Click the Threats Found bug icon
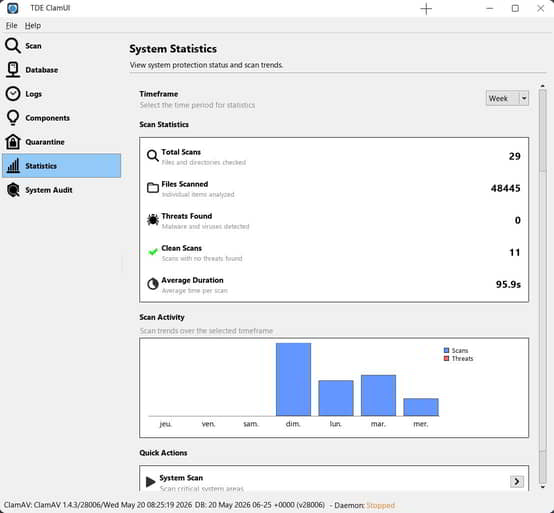The width and height of the screenshot is (554, 513). coord(153,220)
